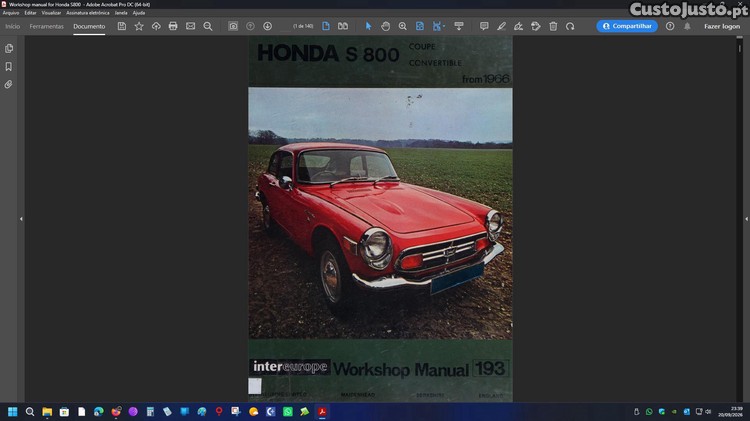
Task: Expand the left navigation pane arrow
Action: 21,219
